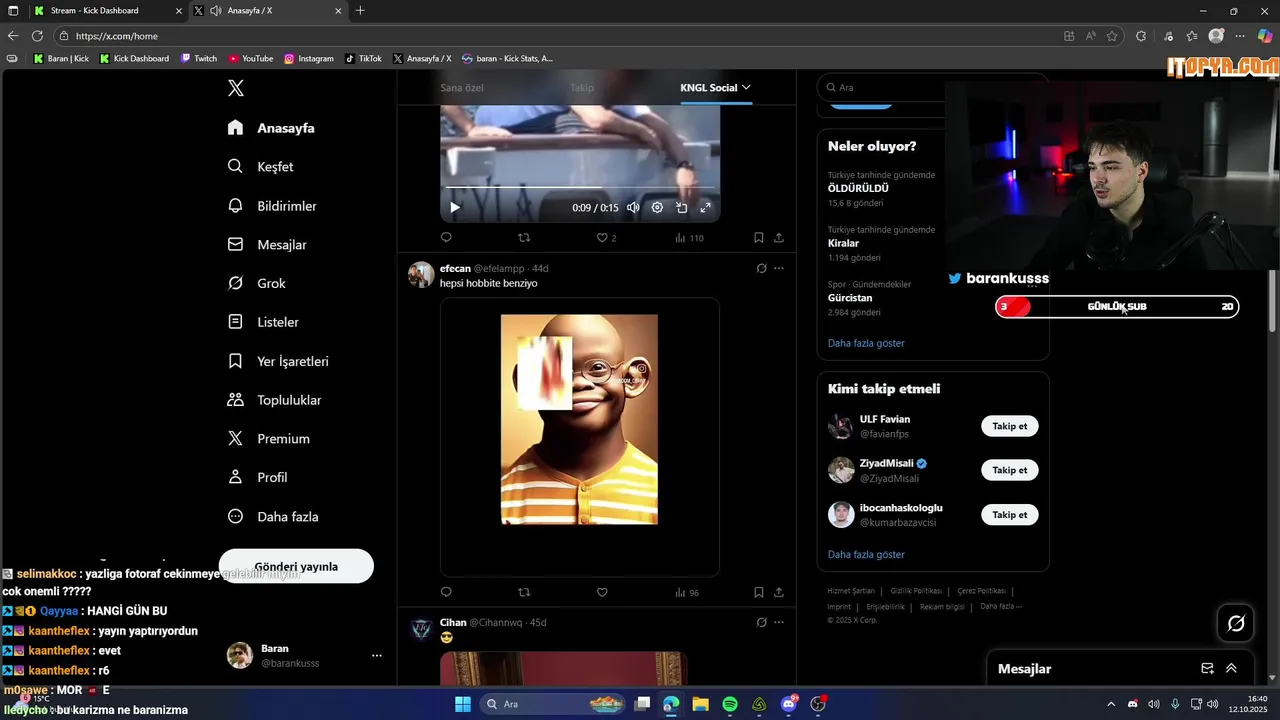Share the video post
Image resolution: width=1280 pixels, height=720 pixels.
coord(779,238)
